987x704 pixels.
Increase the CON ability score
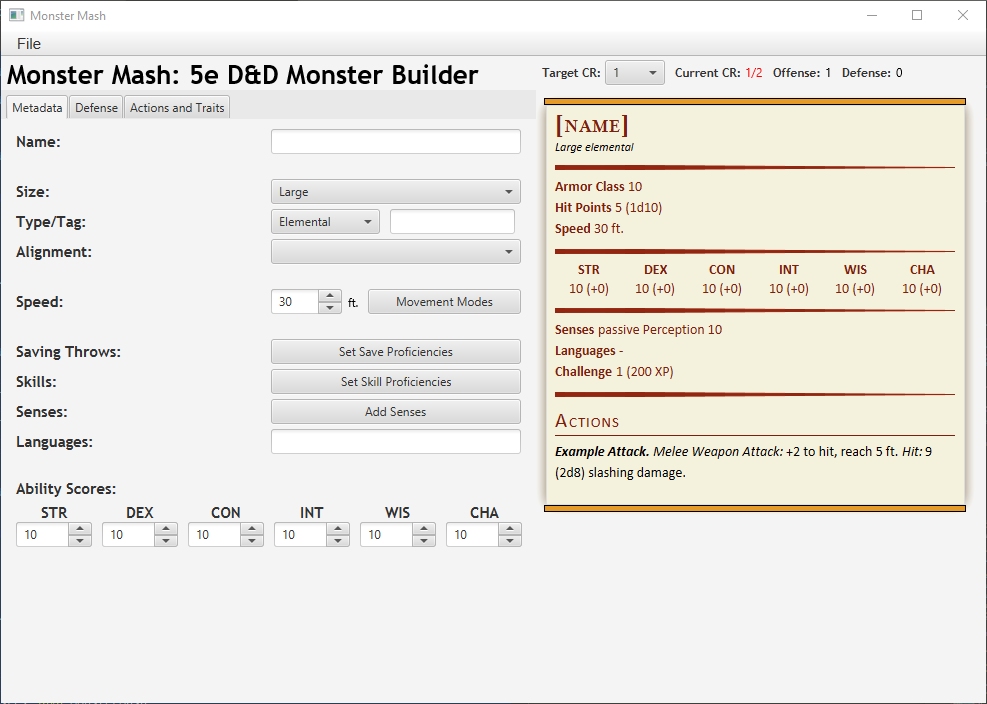(252, 529)
